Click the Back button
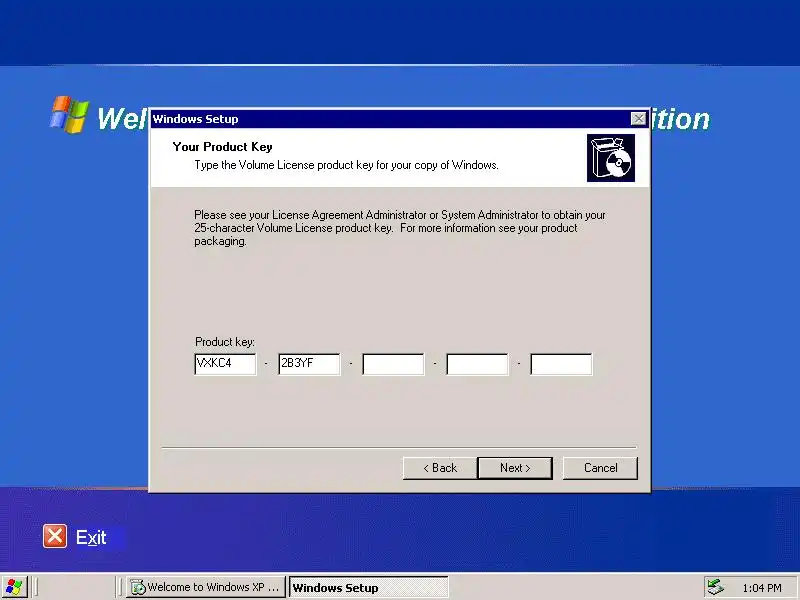Image resolution: width=800 pixels, height=600 pixels. (x=440, y=468)
